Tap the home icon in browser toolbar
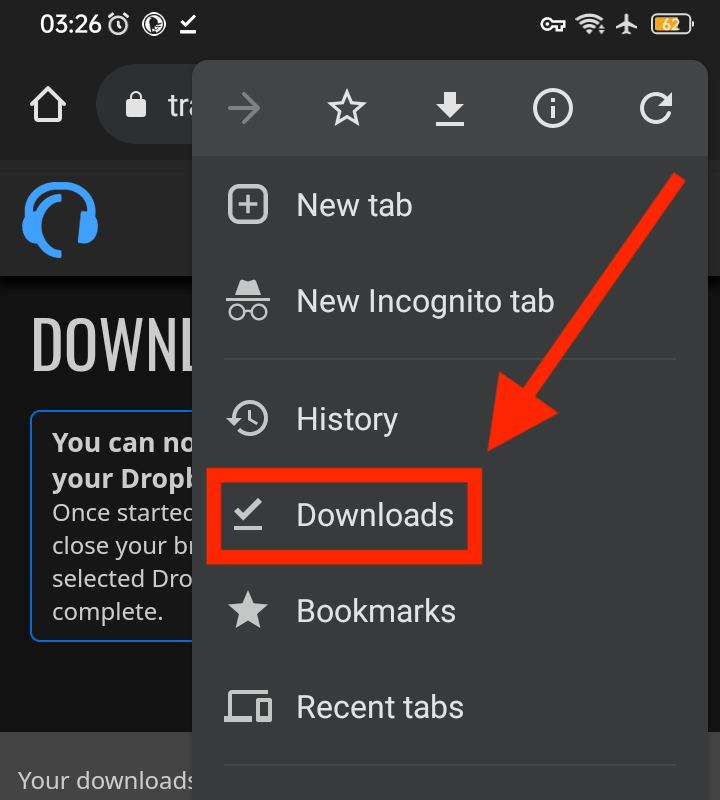720x800 pixels. (x=48, y=105)
